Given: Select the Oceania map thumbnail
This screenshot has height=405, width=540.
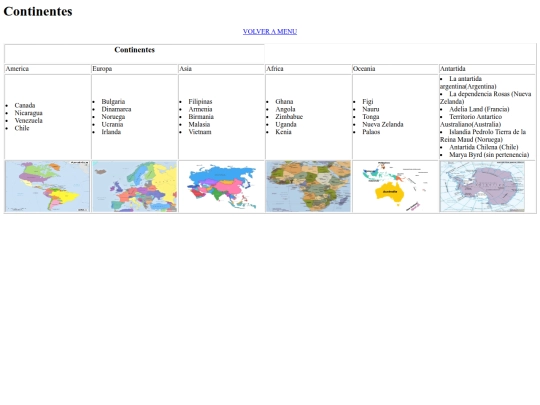Looking at the screenshot, I should tap(395, 186).
